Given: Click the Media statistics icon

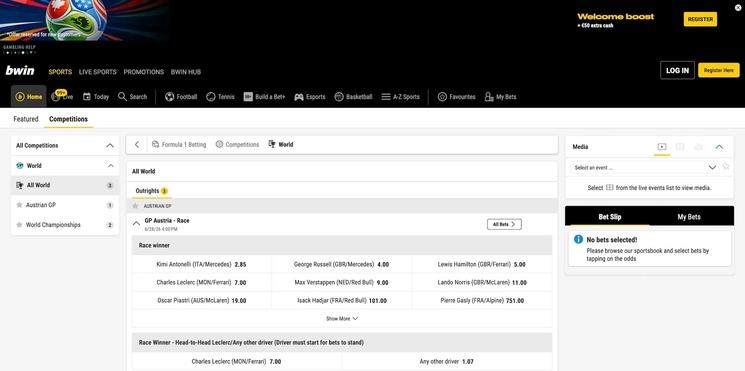Looking at the screenshot, I should pos(698,147).
